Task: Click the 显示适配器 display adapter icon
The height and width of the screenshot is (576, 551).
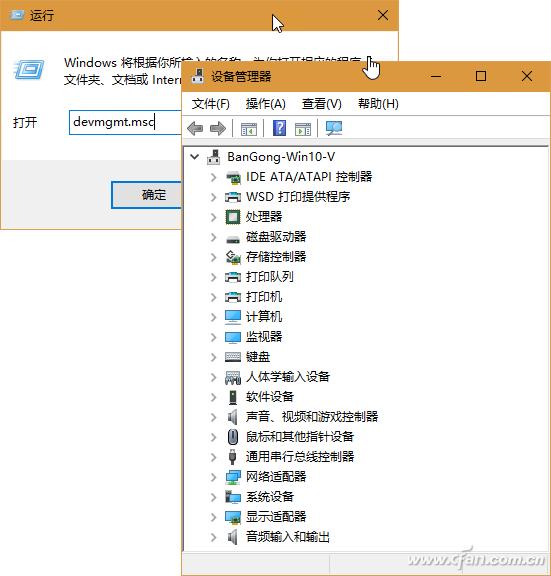Action: [233, 517]
